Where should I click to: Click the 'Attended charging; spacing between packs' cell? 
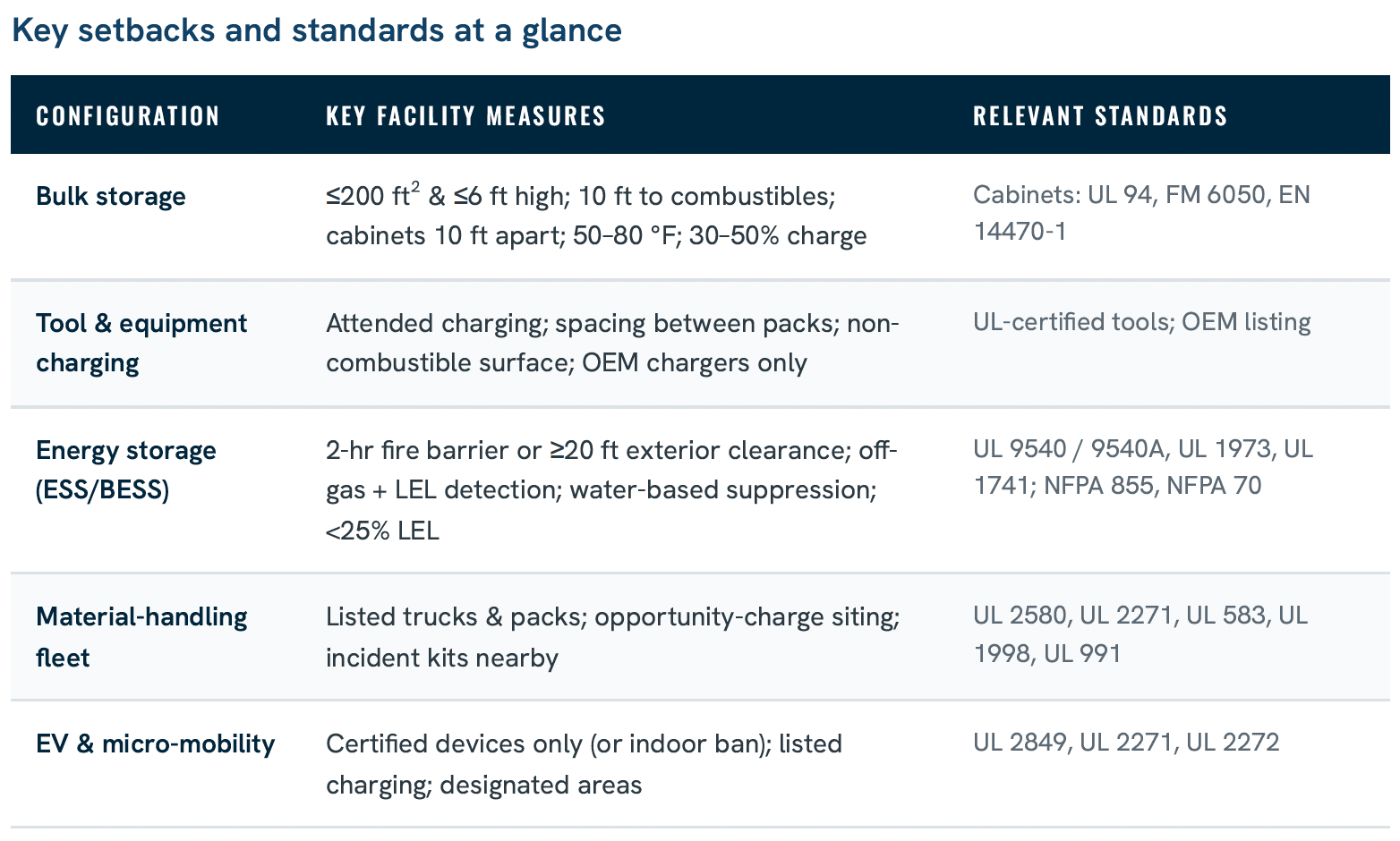612,343
